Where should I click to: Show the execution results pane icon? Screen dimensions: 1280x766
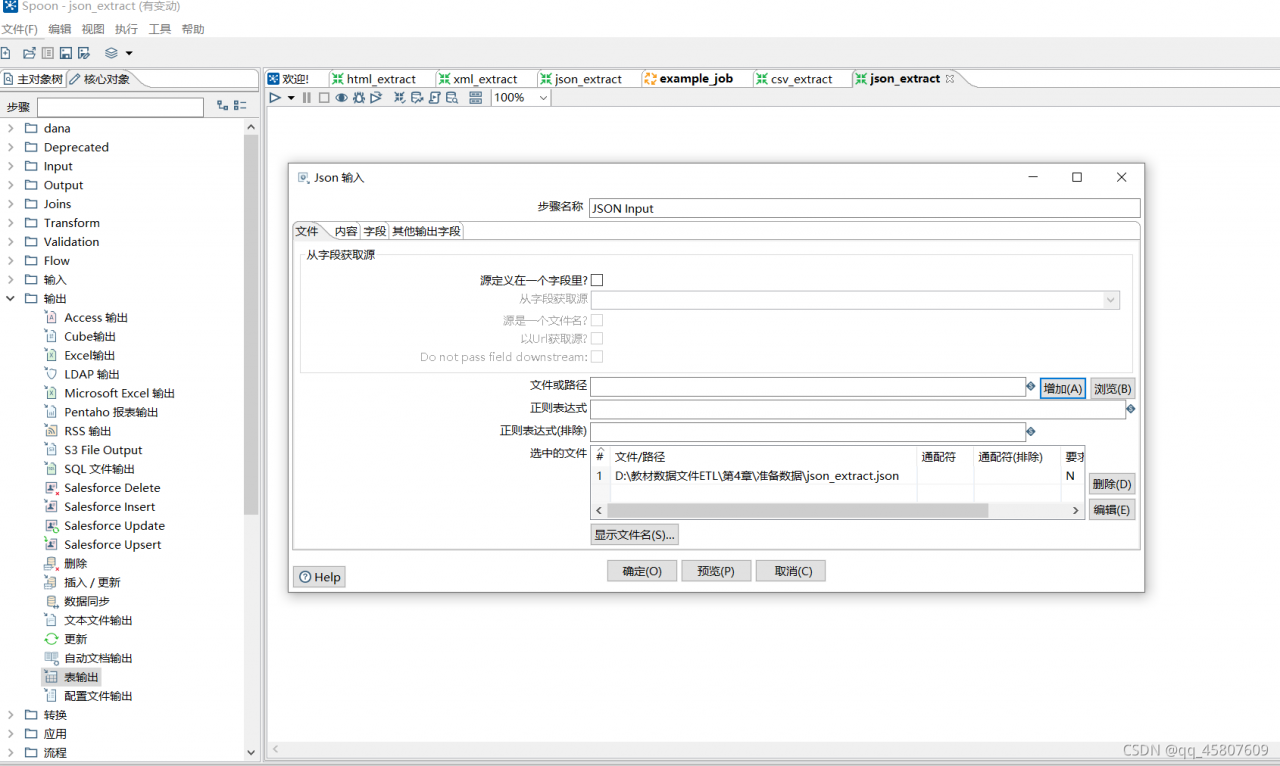pyautogui.click(x=475, y=98)
